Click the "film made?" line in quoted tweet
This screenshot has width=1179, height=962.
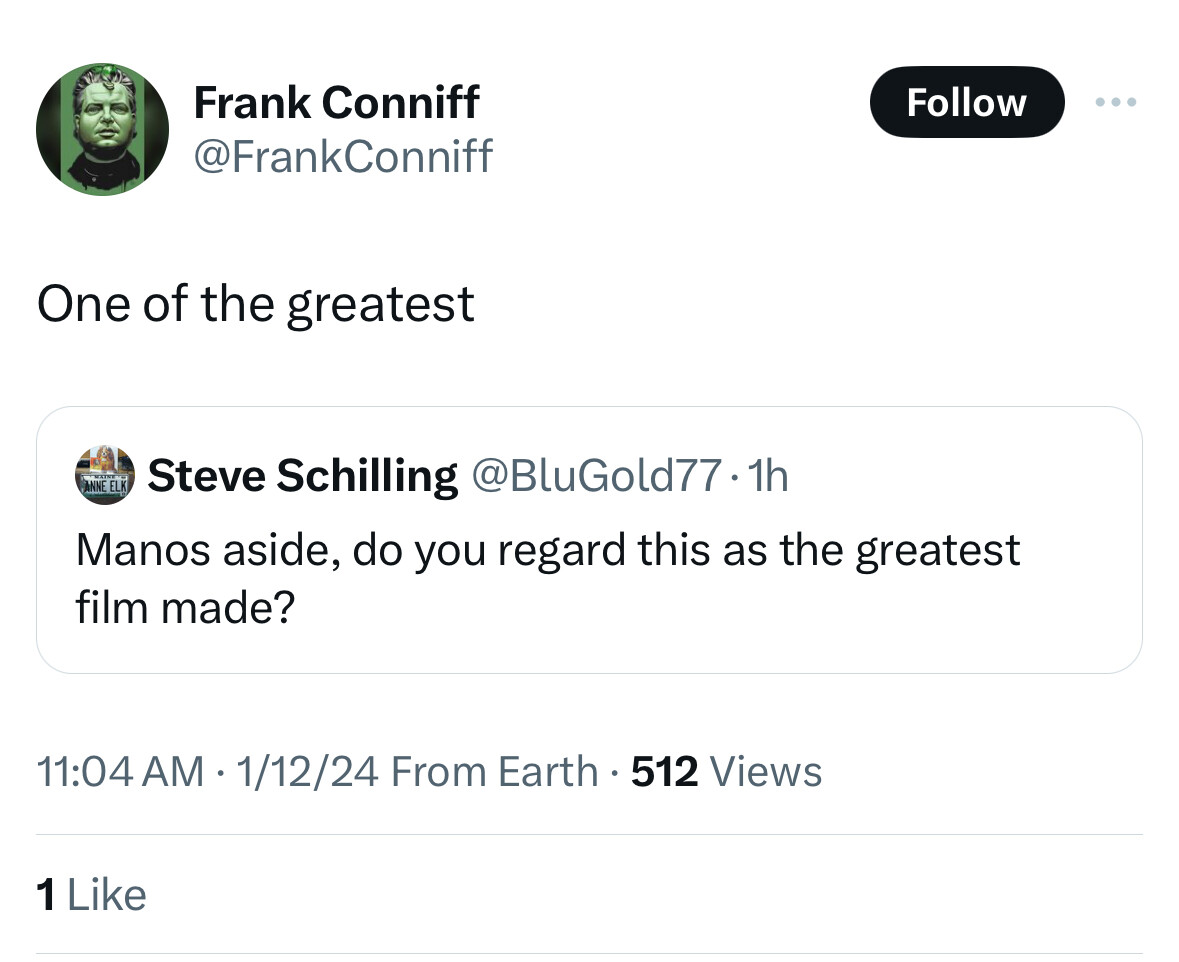click(x=185, y=606)
